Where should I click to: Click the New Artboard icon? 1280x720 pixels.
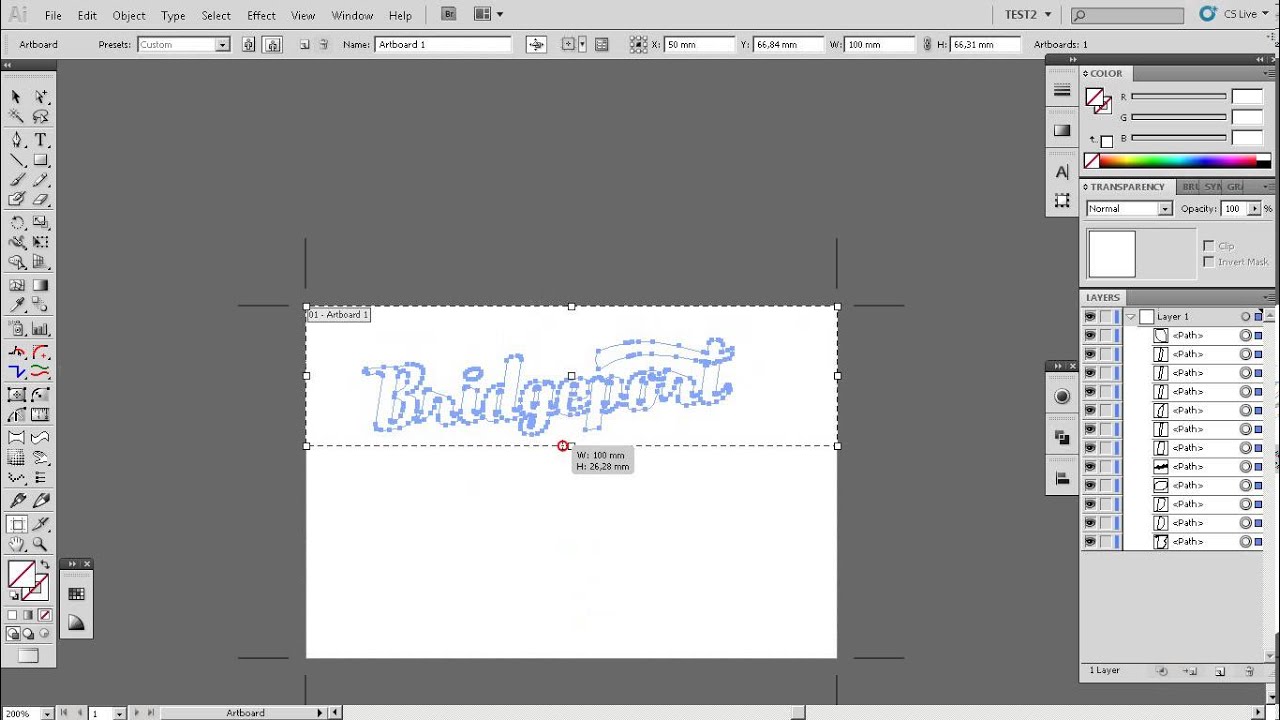(x=305, y=44)
